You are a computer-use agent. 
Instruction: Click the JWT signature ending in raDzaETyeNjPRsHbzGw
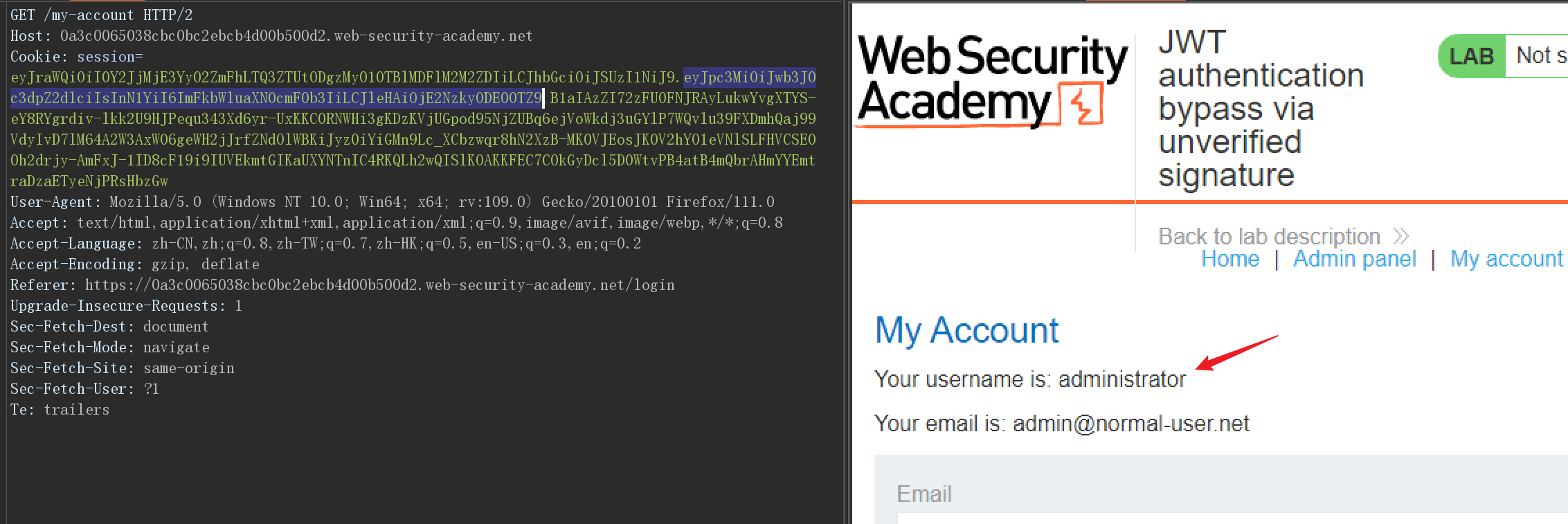[x=413, y=139]
